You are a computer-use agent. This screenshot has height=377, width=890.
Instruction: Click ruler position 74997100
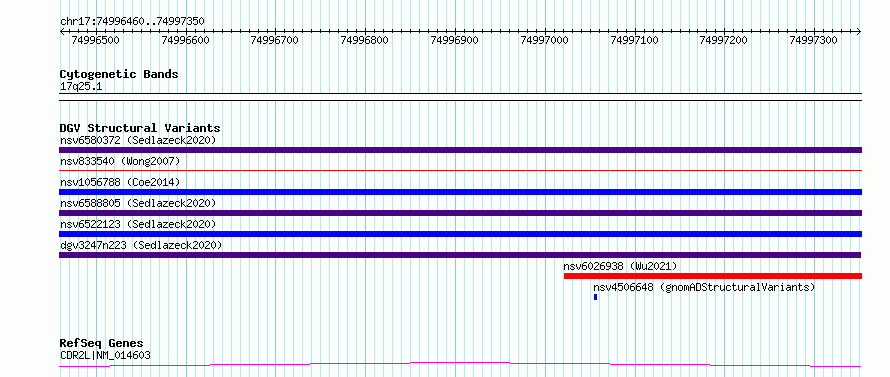click(635, 40)
